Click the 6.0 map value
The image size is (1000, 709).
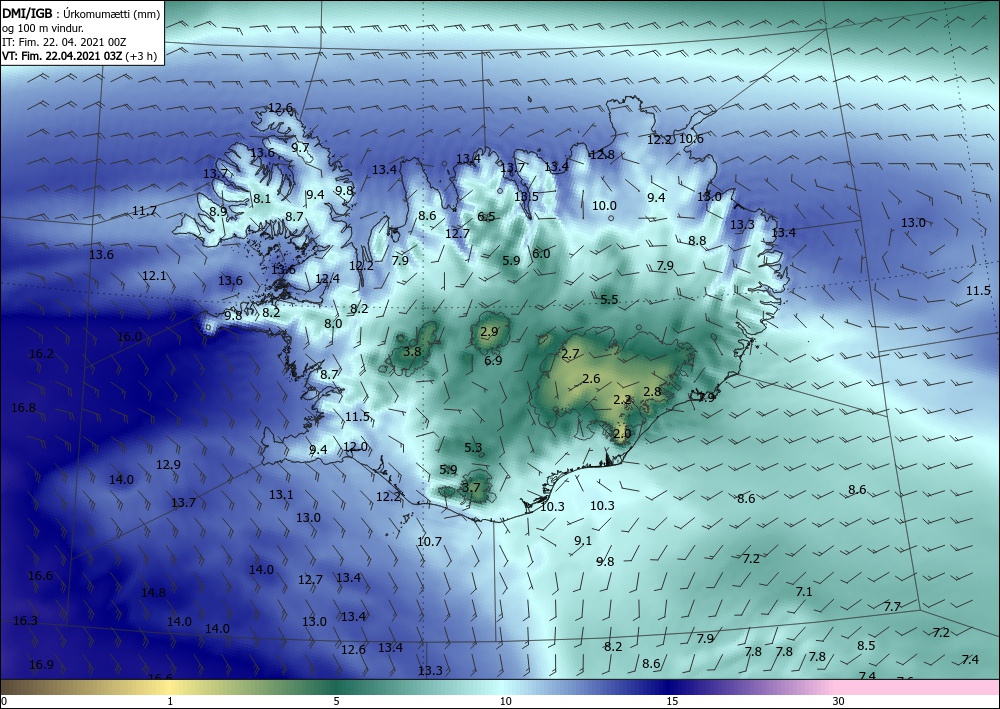(x=541, y=253)
